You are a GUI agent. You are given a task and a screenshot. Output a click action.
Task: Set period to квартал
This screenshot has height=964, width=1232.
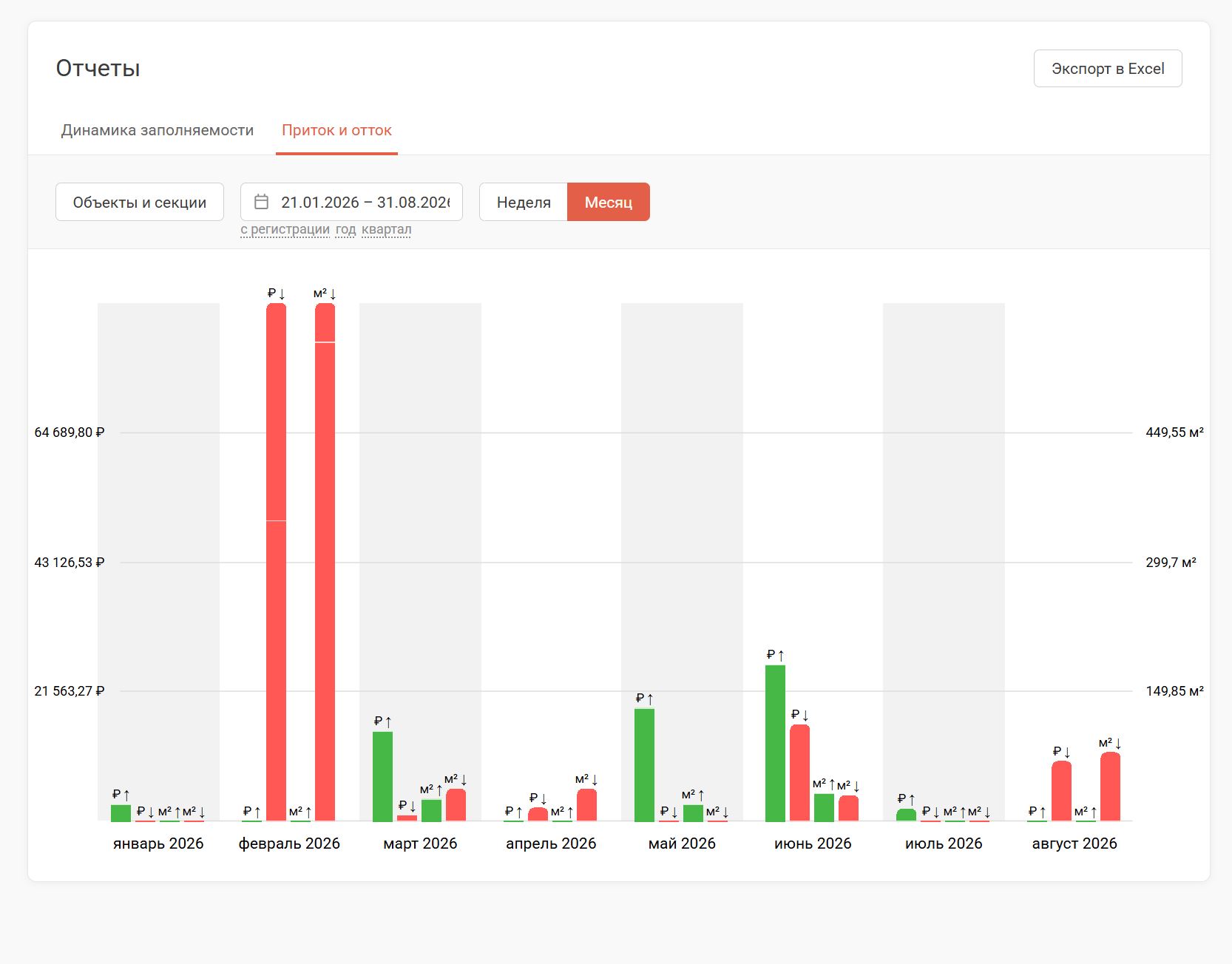[x=386, y=230]
